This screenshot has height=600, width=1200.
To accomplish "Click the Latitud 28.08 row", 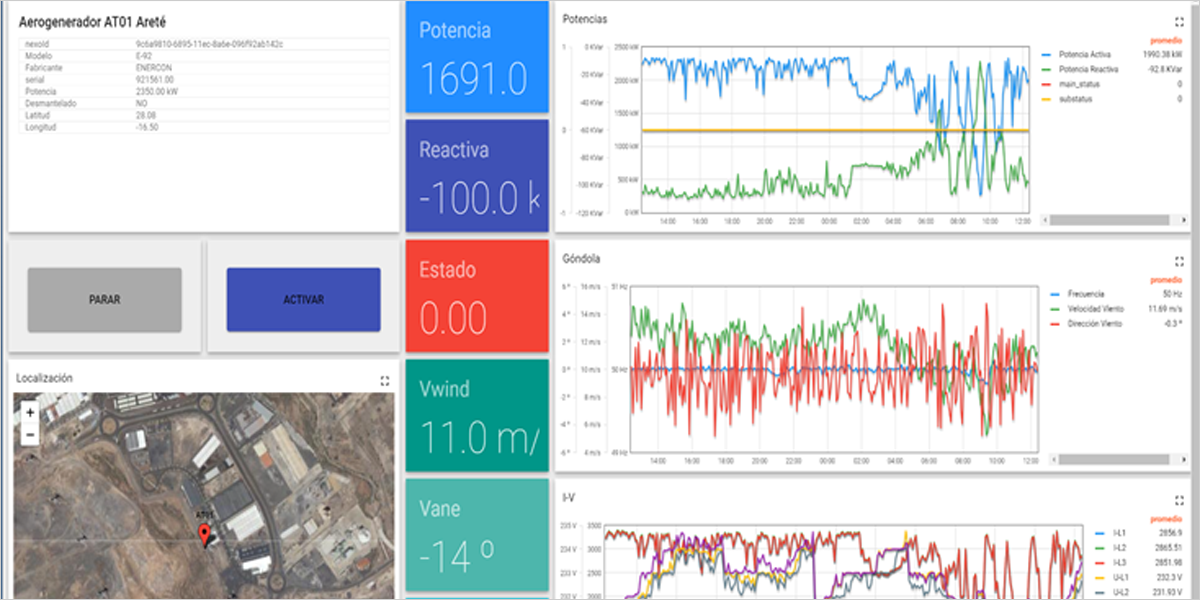I will point(205,116).
